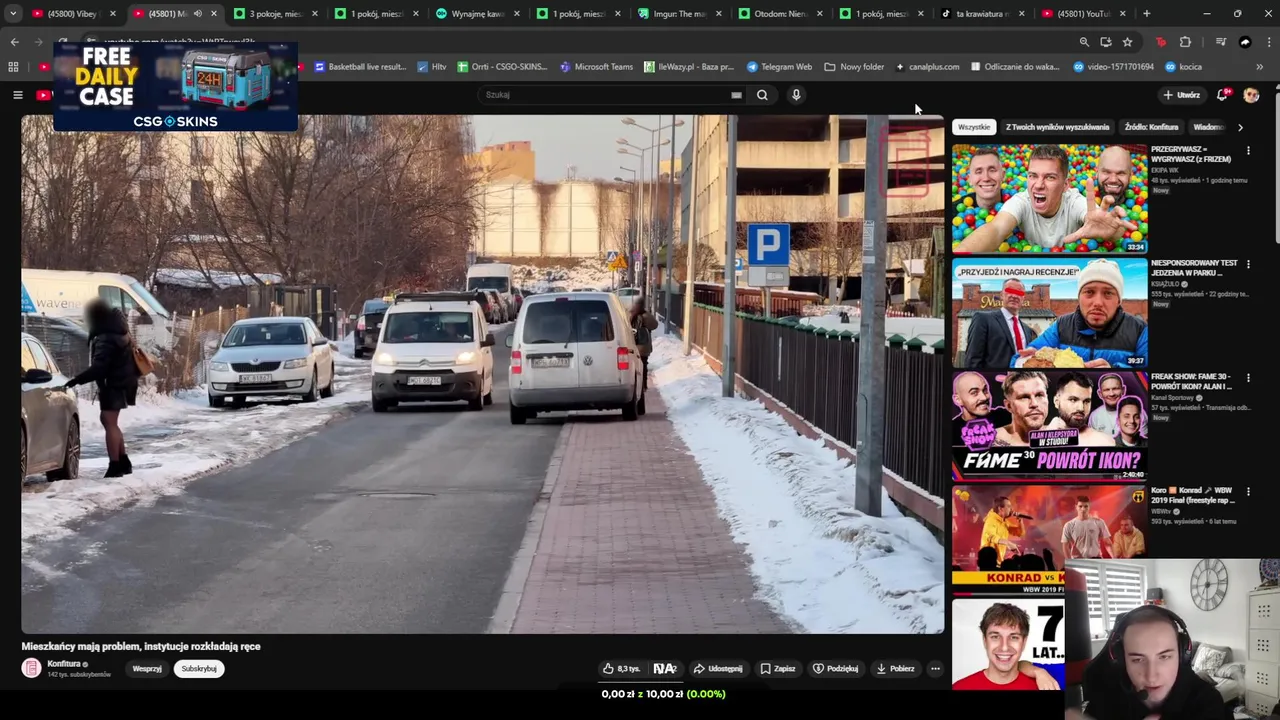This screenshot has height=720, width=1280.
Task: Select the Źródło: Konfitura chip
Action: 1151,127
